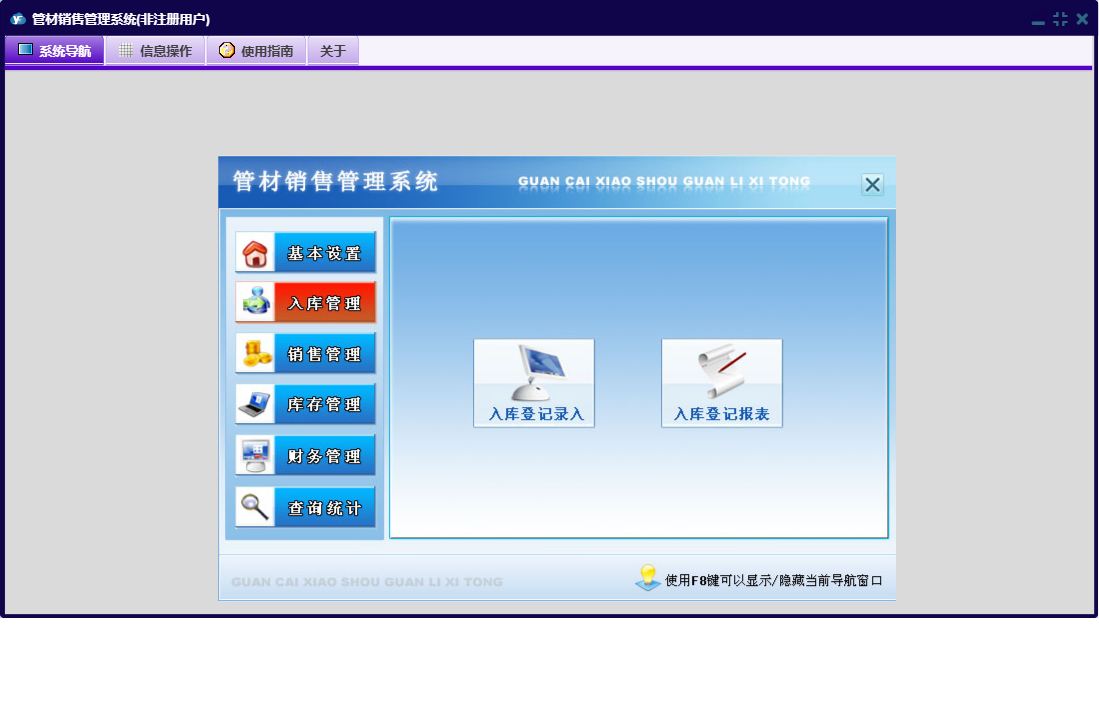
Task: Minimize the application window
Action: (x=1038, y=21)
